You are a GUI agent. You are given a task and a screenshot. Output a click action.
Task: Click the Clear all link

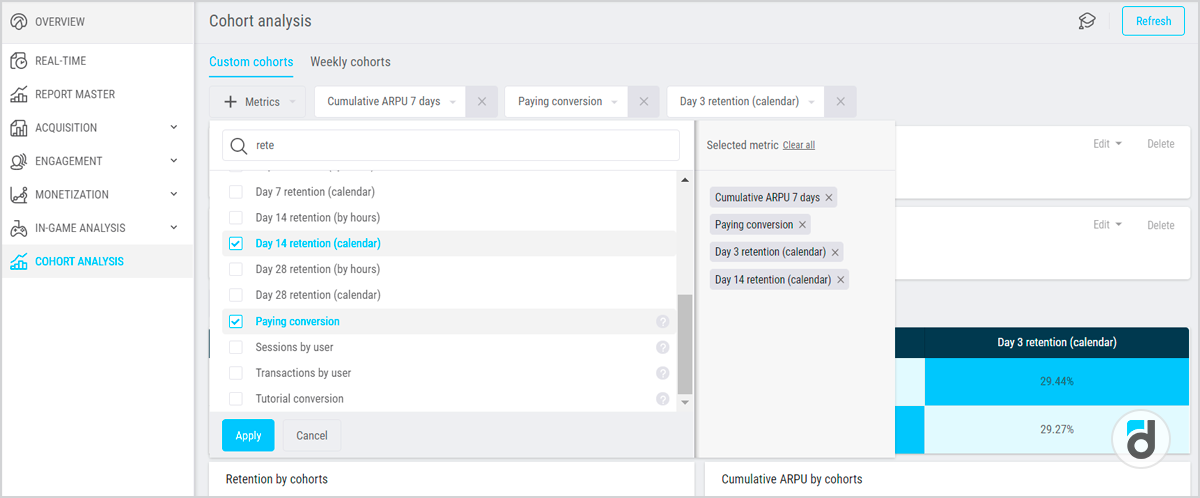point(798,145)
